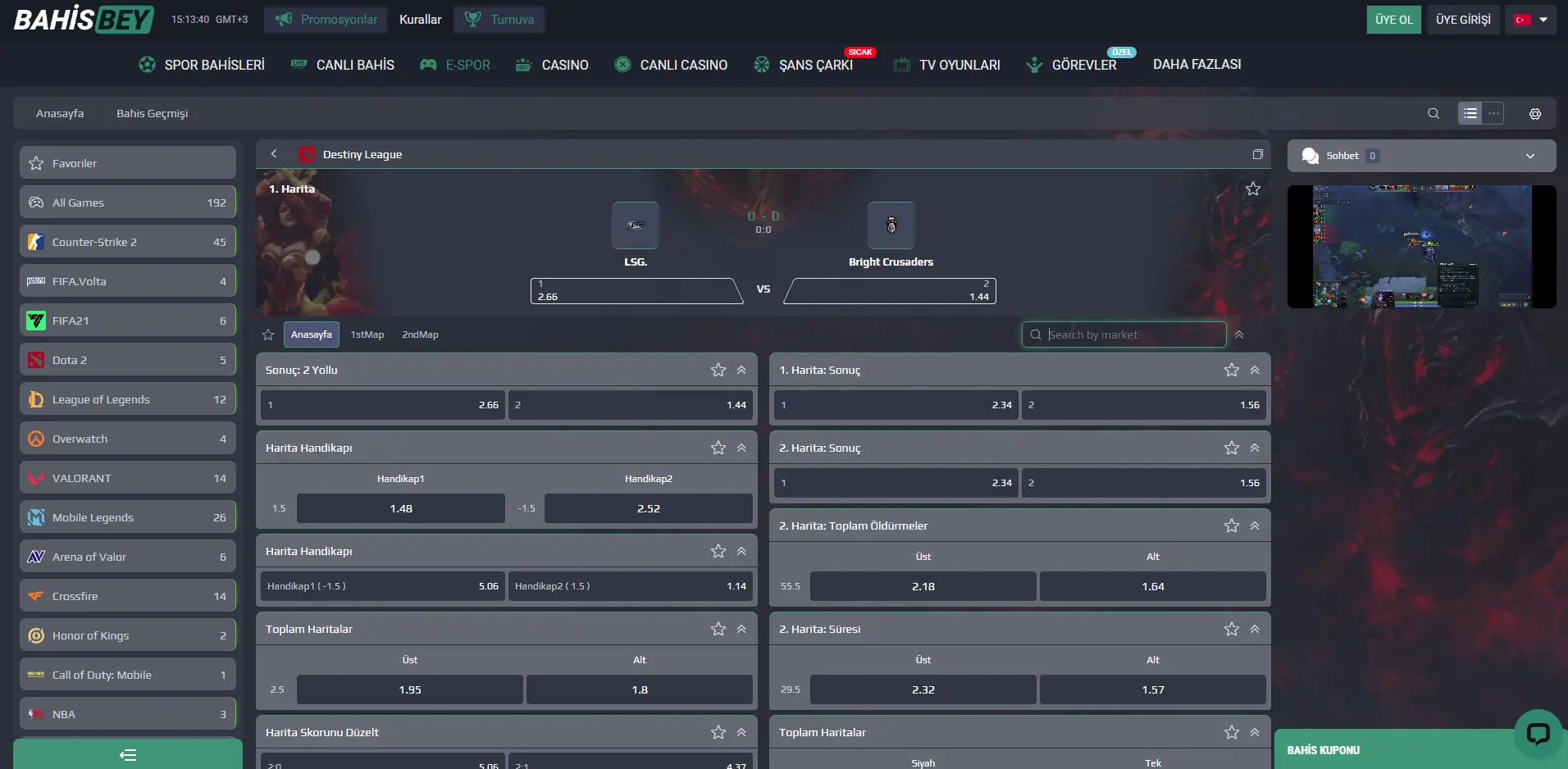The width and height of the screenshot is (1568, 769).
Task: Select Counter-Strike 2 game icon
Action: 36,242
